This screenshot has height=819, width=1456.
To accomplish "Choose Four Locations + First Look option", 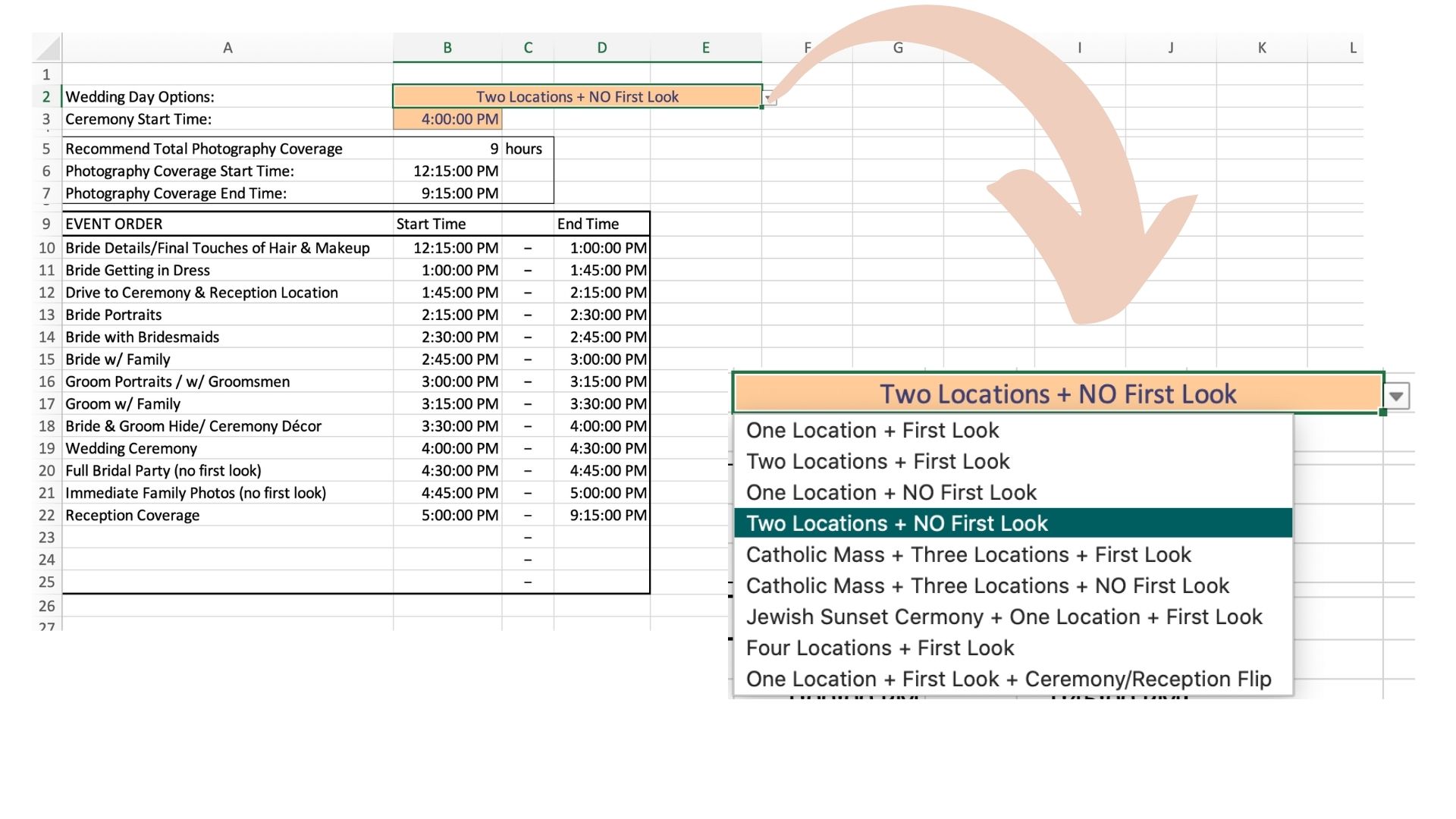I will [880, 648].
